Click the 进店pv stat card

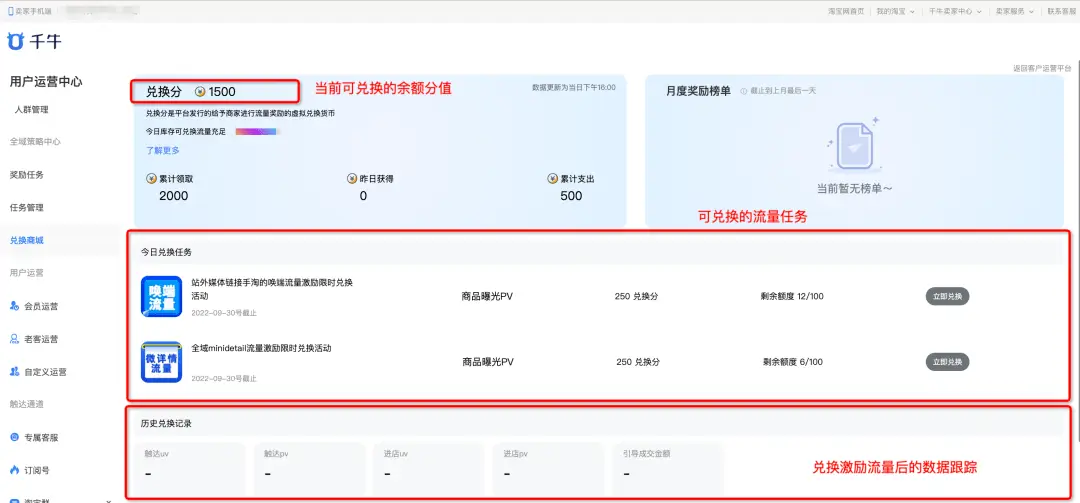548,470
